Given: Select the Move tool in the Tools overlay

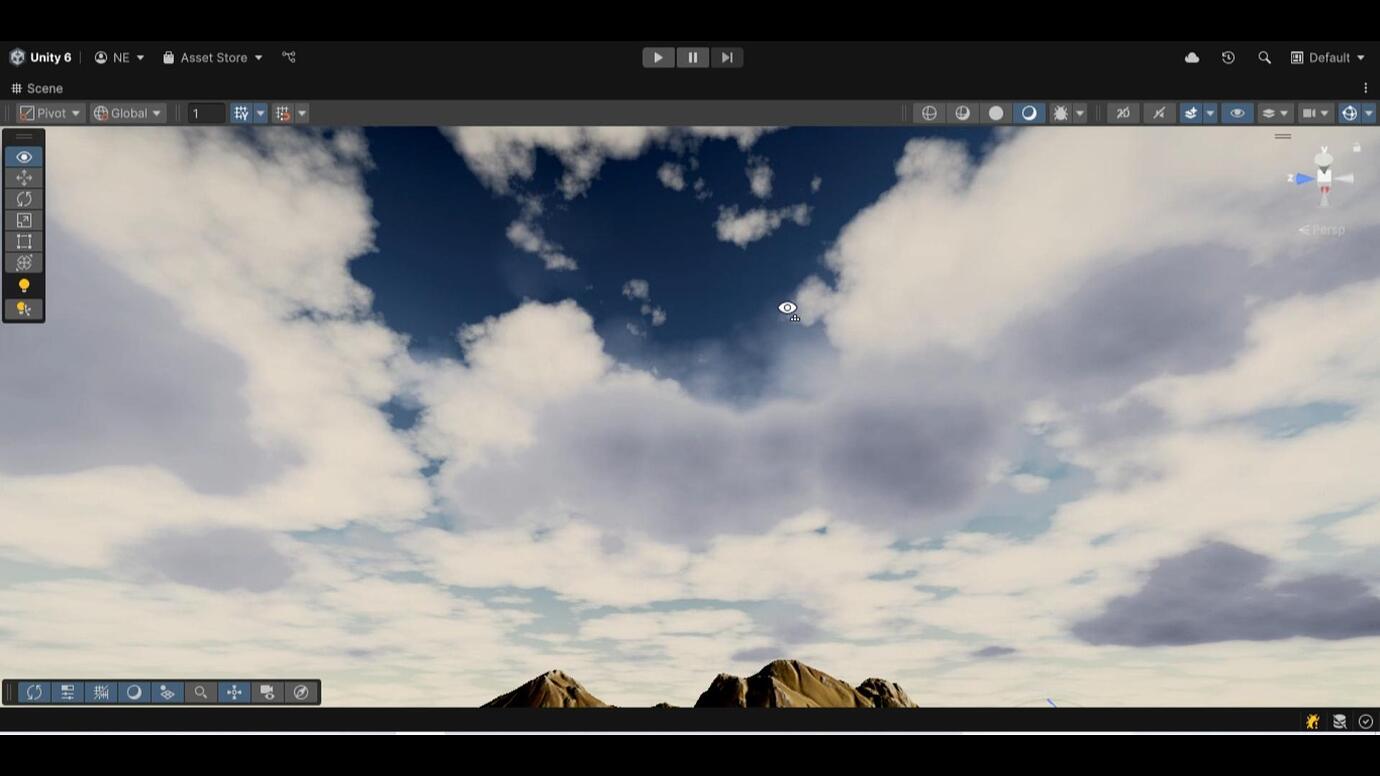Looking at the screenshot, I should (x=24, y=177).
